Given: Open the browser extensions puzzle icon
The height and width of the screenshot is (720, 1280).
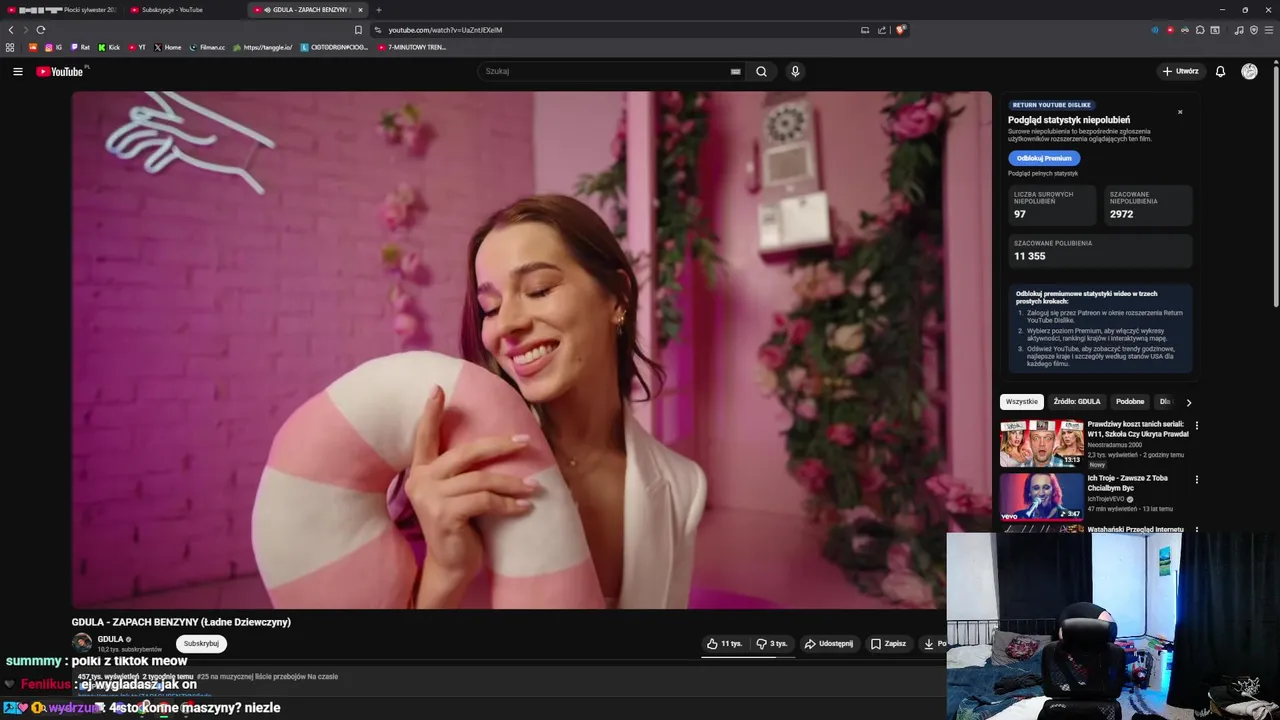Looking at the screenshot, I should click(1200, 30).
